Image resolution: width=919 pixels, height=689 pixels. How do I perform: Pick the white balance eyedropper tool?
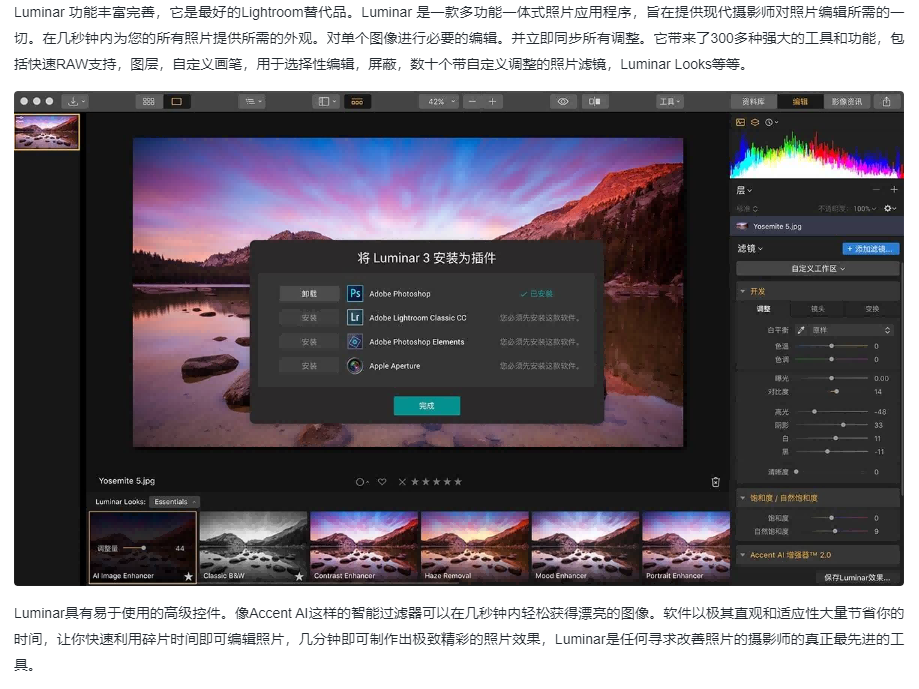(801, 330)
